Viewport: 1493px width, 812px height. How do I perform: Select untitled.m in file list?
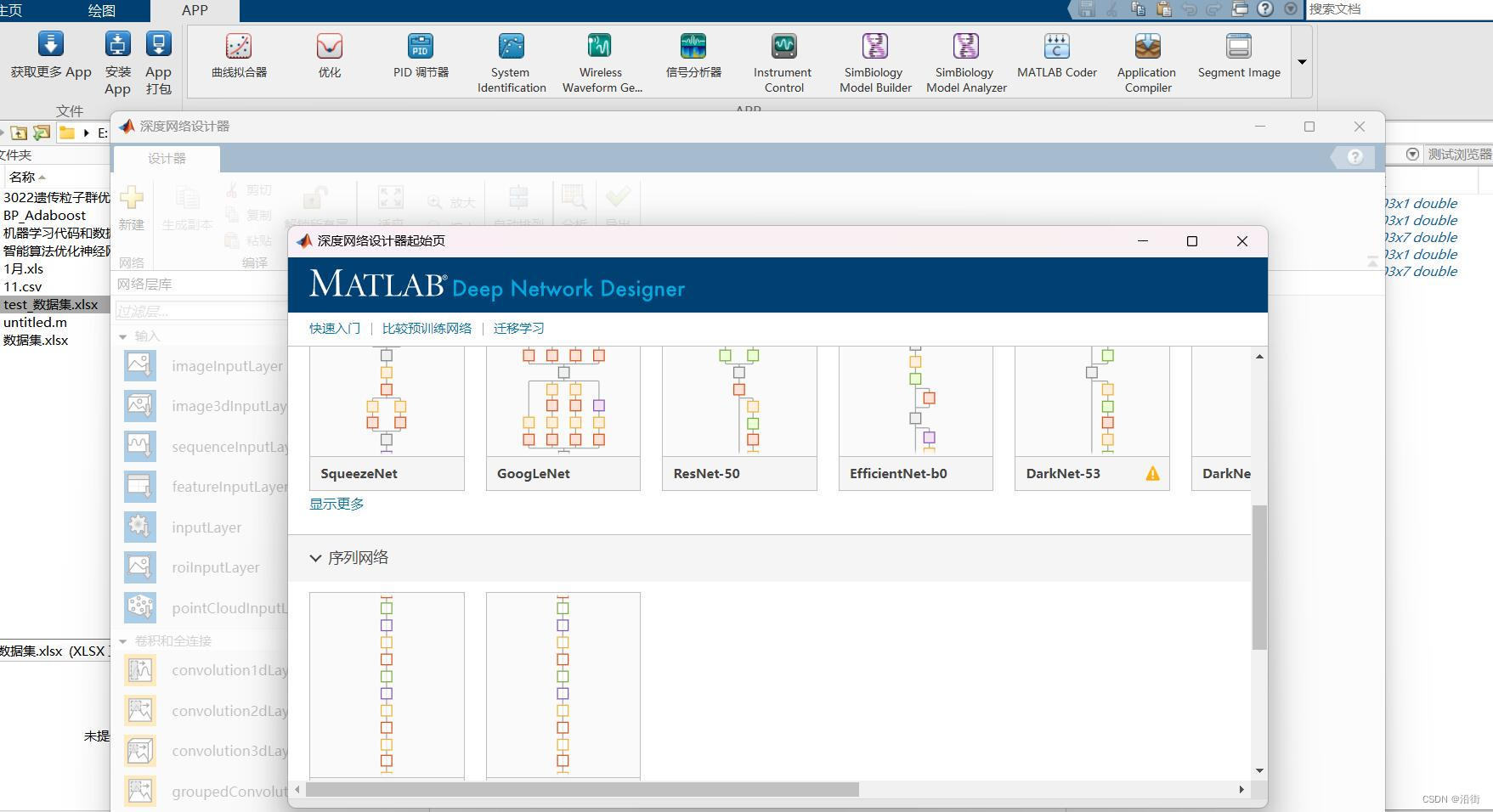pyautogui.click(x=35, y=322)
